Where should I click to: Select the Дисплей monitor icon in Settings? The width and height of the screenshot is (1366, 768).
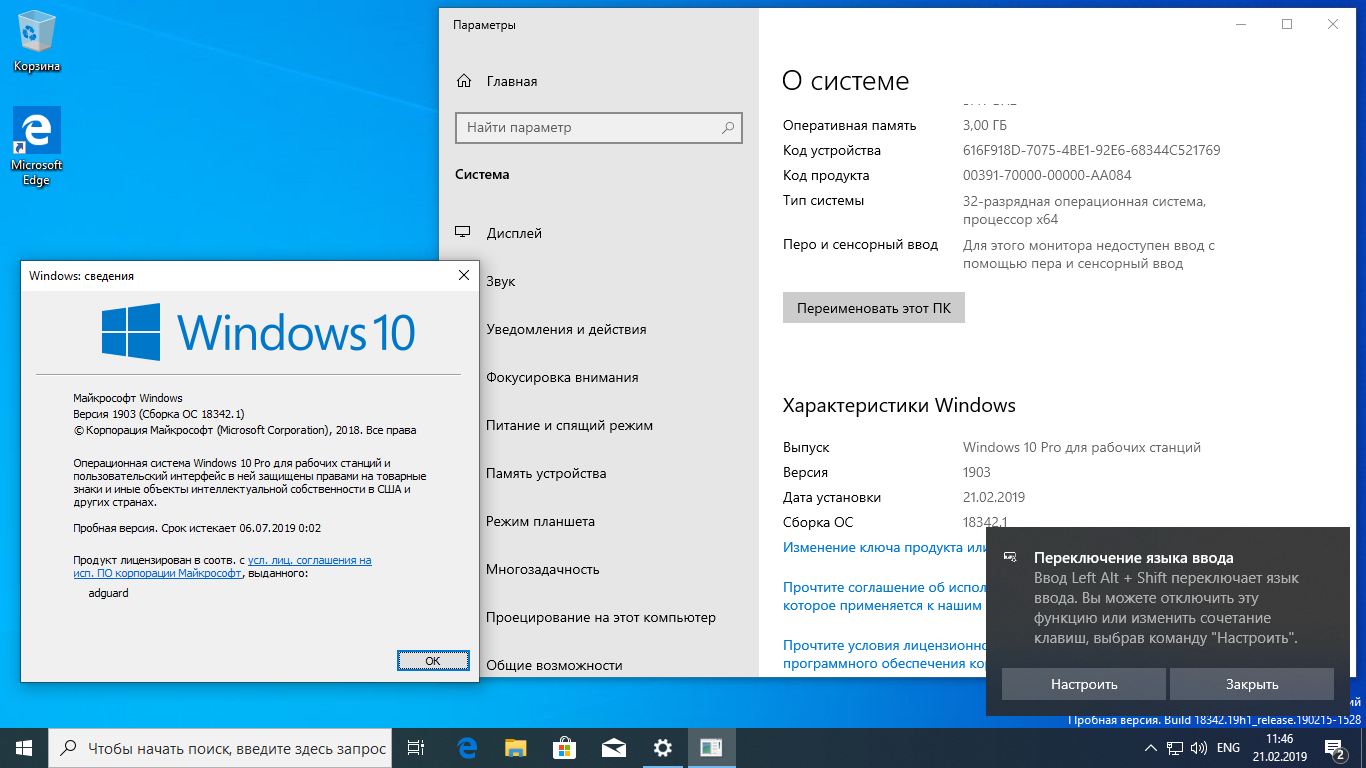(x=463, y=233)
